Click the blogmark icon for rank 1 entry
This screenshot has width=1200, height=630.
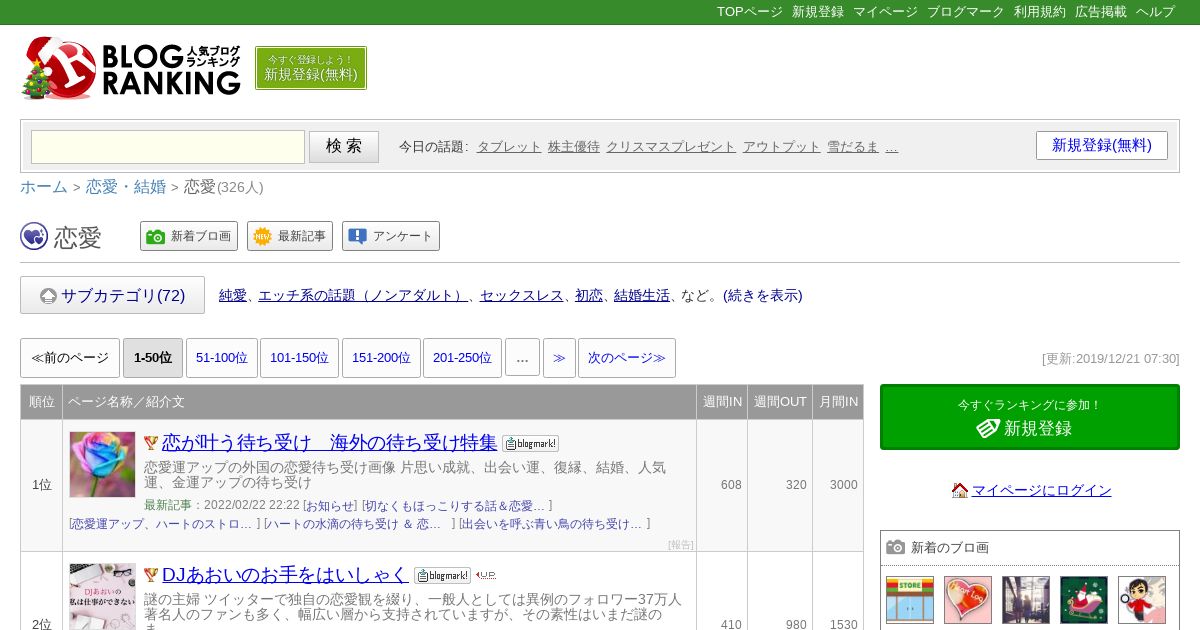530,443
